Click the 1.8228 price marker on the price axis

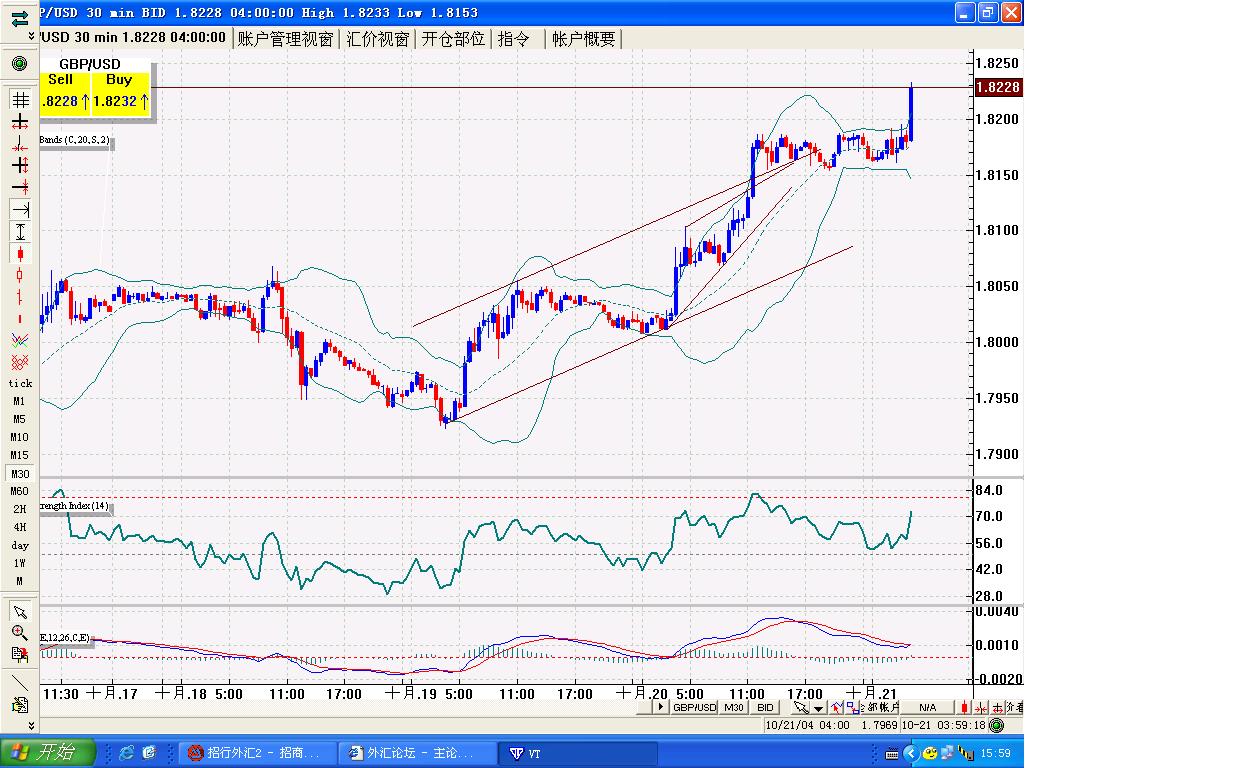click(997, 88)
